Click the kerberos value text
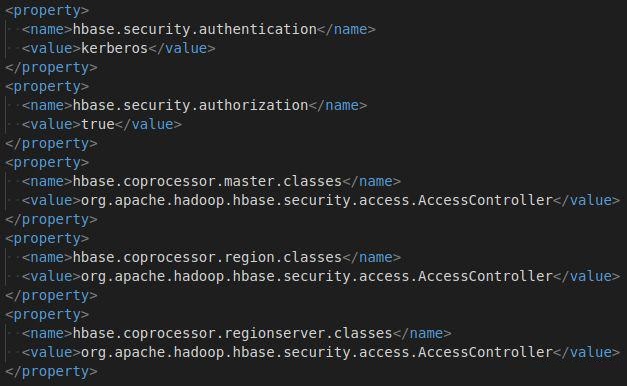Screen dimensions: 627x386 (114, 48)
